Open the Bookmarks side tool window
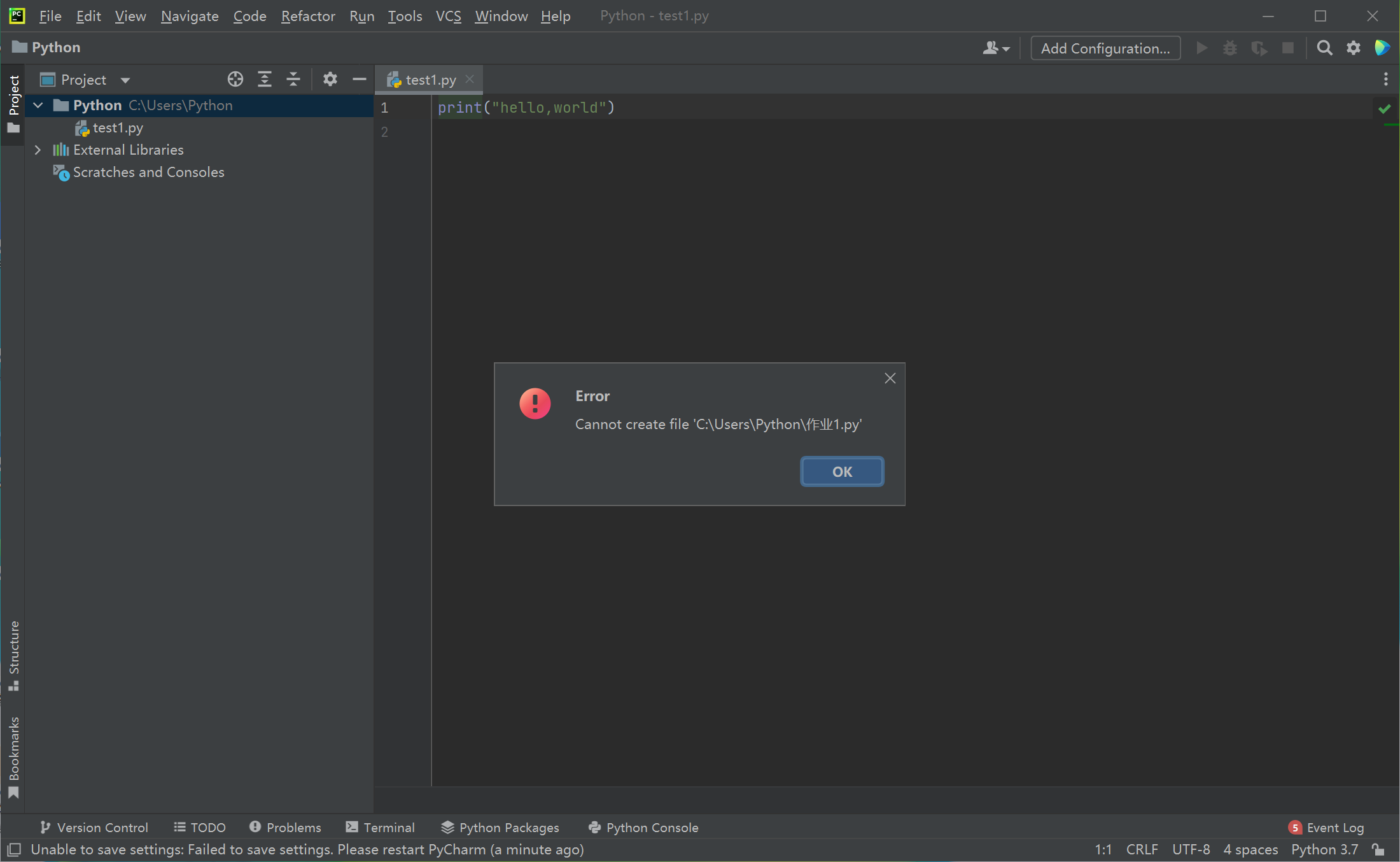Image resolution: width=1400 pixels, height=862 pixels. coord(13,757)
